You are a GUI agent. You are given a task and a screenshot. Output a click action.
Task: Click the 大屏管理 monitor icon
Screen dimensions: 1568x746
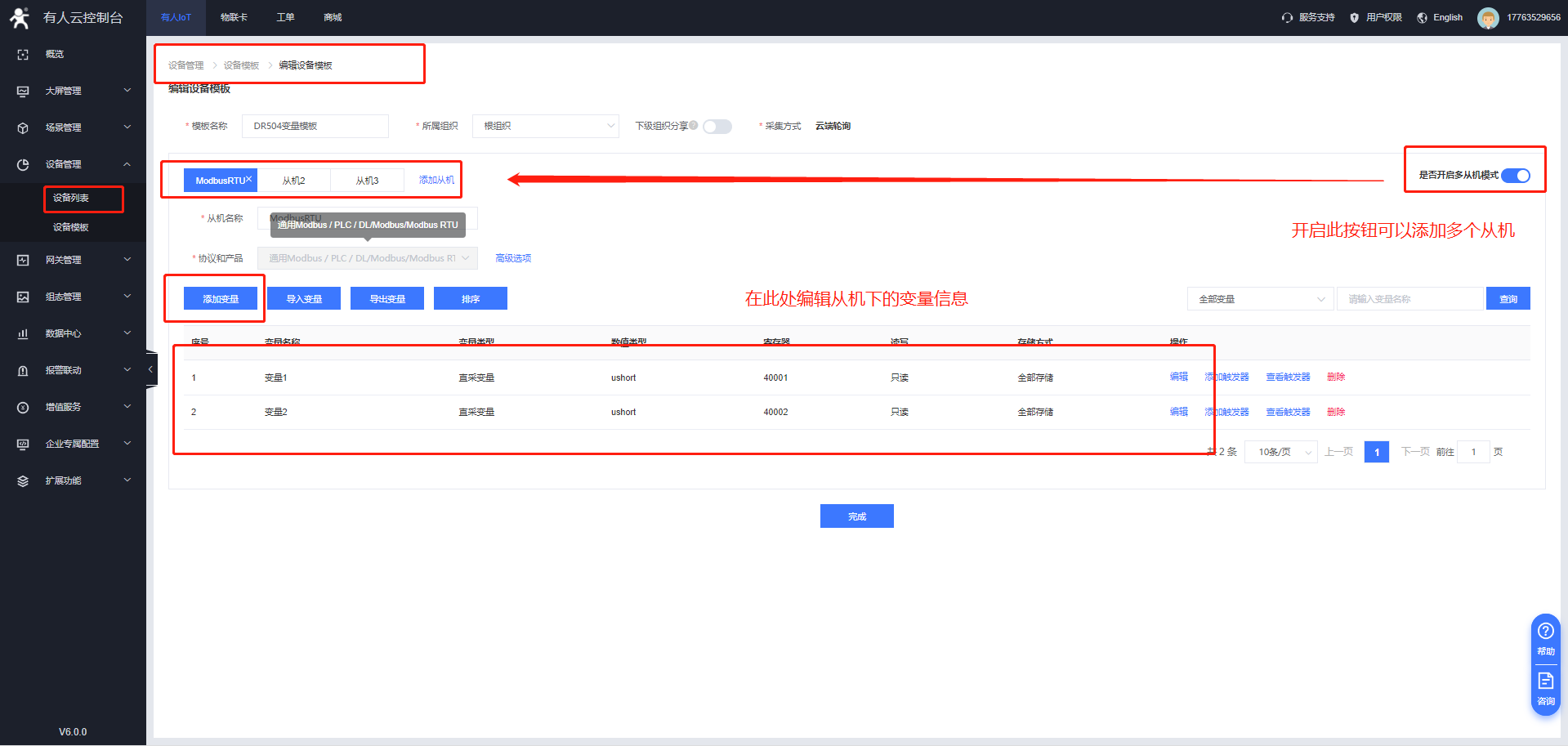pos(23,91)
